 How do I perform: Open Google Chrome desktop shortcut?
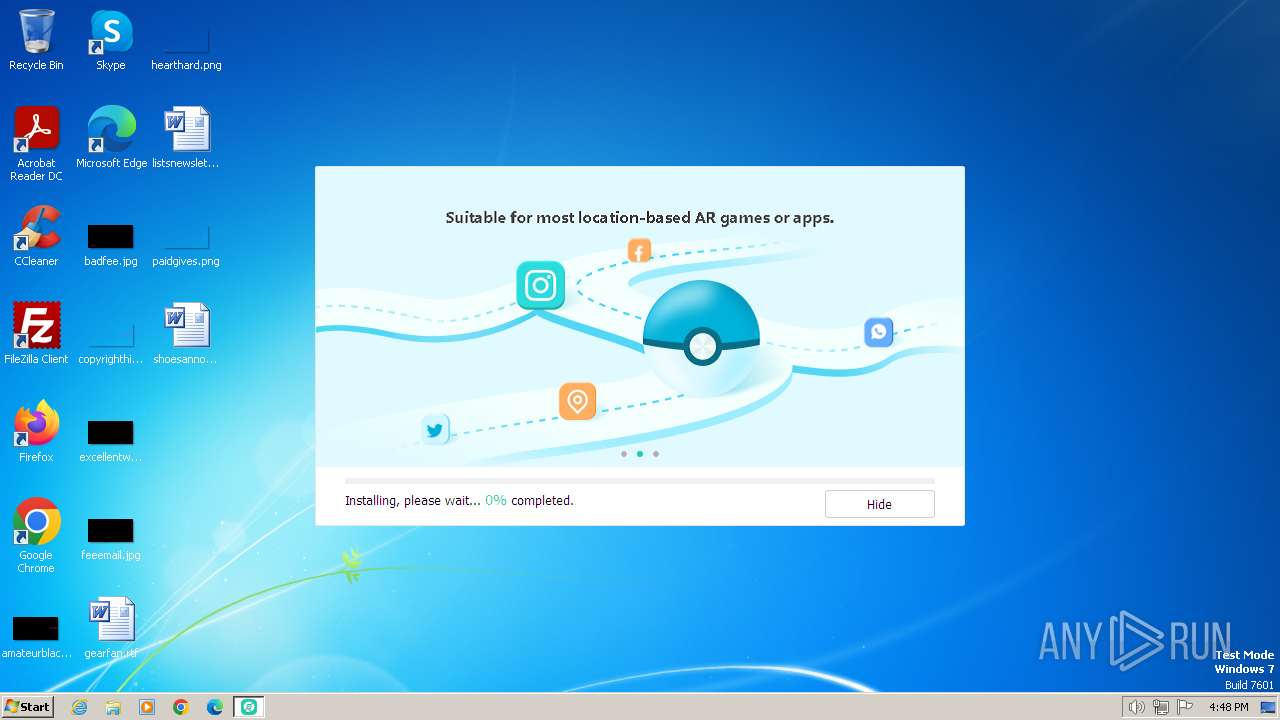click(x=36, y=536)
